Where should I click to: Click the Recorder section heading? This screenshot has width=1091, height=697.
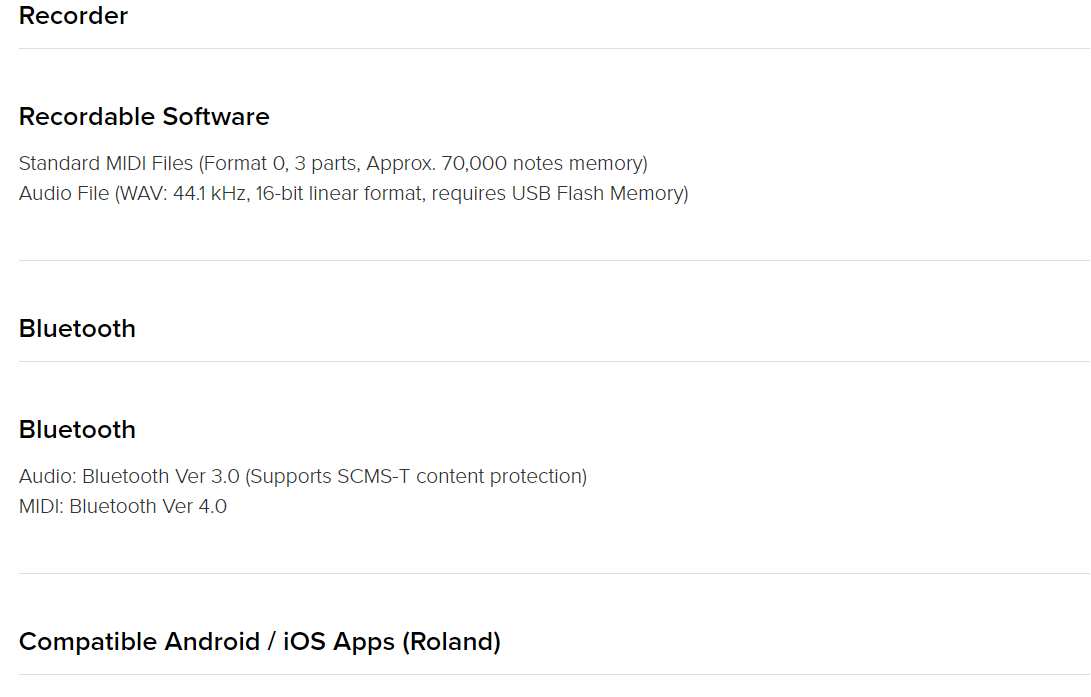click(x=73, y=15)
